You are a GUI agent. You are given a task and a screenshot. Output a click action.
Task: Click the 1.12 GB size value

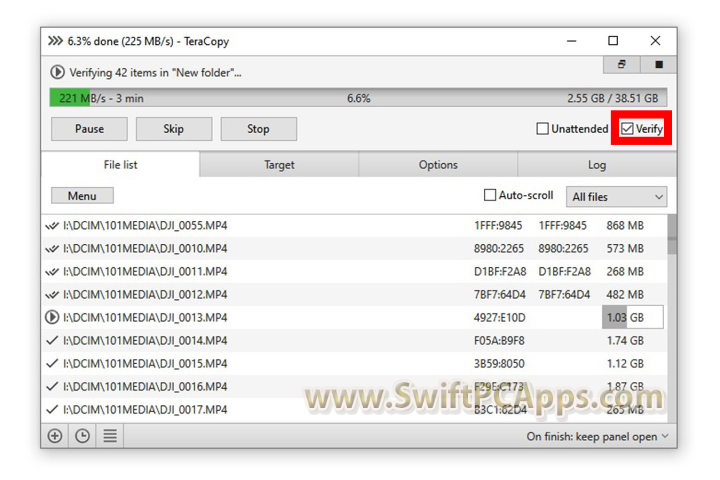click(x=625, y=363)
